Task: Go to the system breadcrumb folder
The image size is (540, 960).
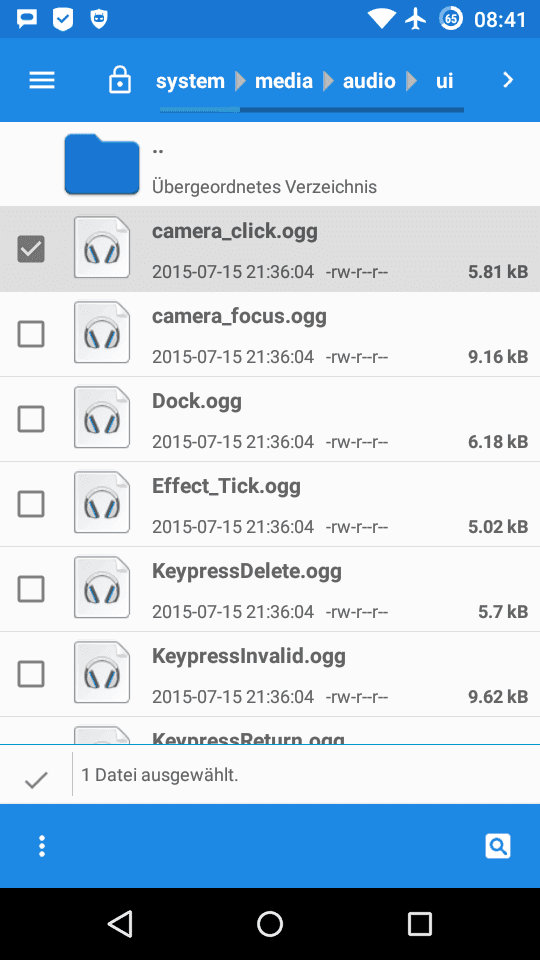Action: (190, 80)
